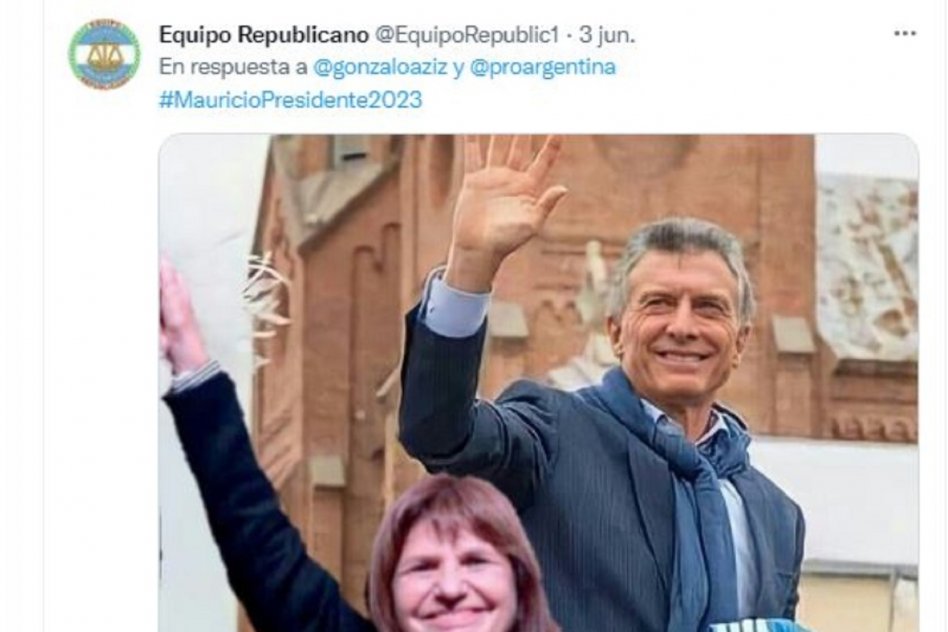Click the Equipo Republicano display name
Image resolution: width=948 pixels, height=632 pixels.
click(x=264, y=35)
